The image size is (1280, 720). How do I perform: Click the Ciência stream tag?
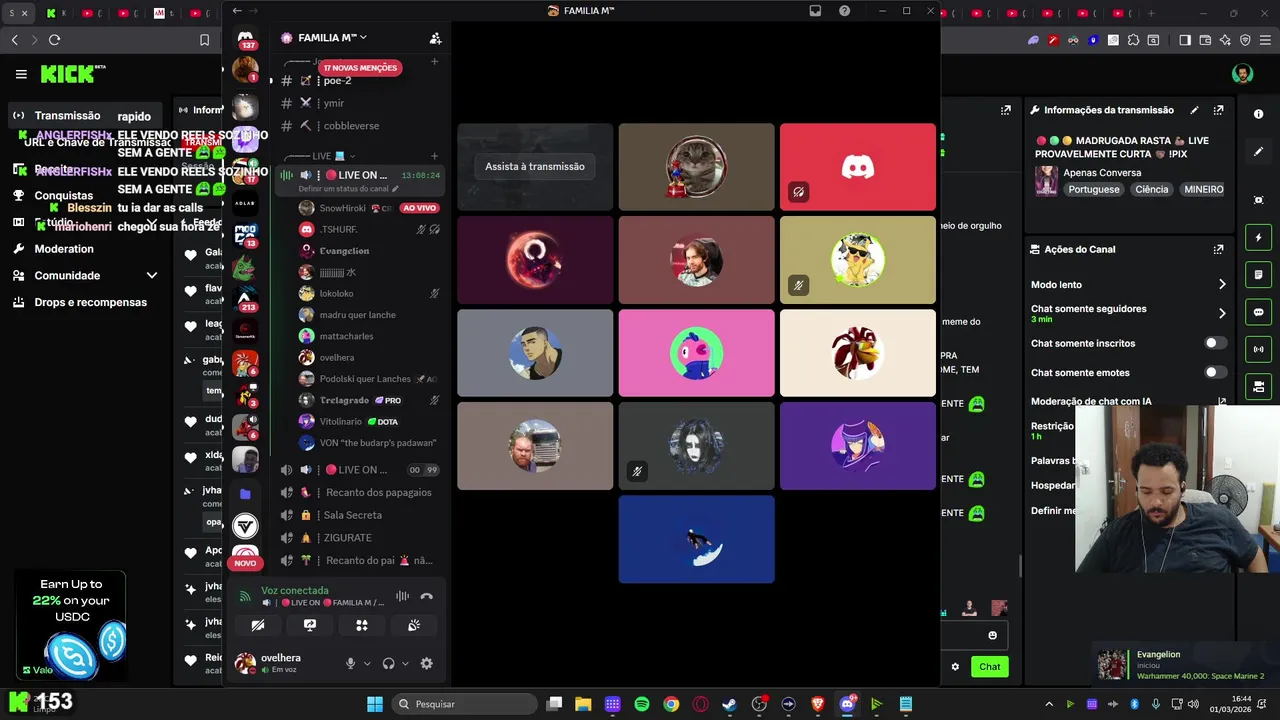pyautogui.click(x=1151, y=189)
